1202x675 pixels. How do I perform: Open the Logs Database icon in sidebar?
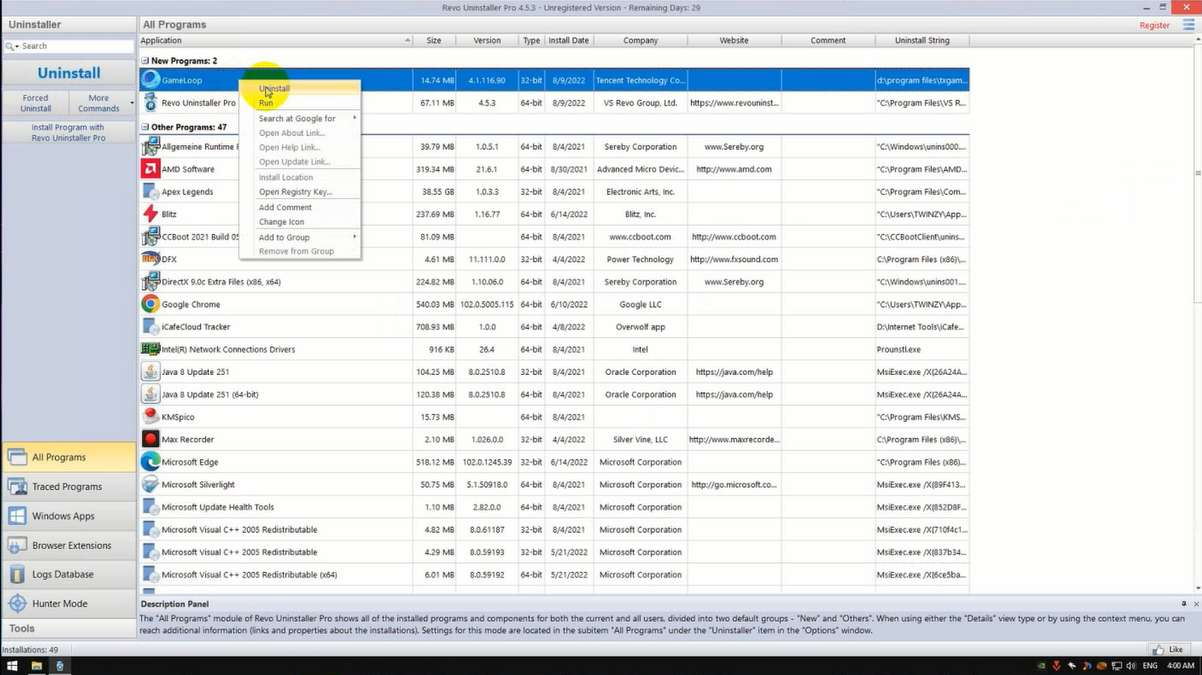click(x=17, y=575)
